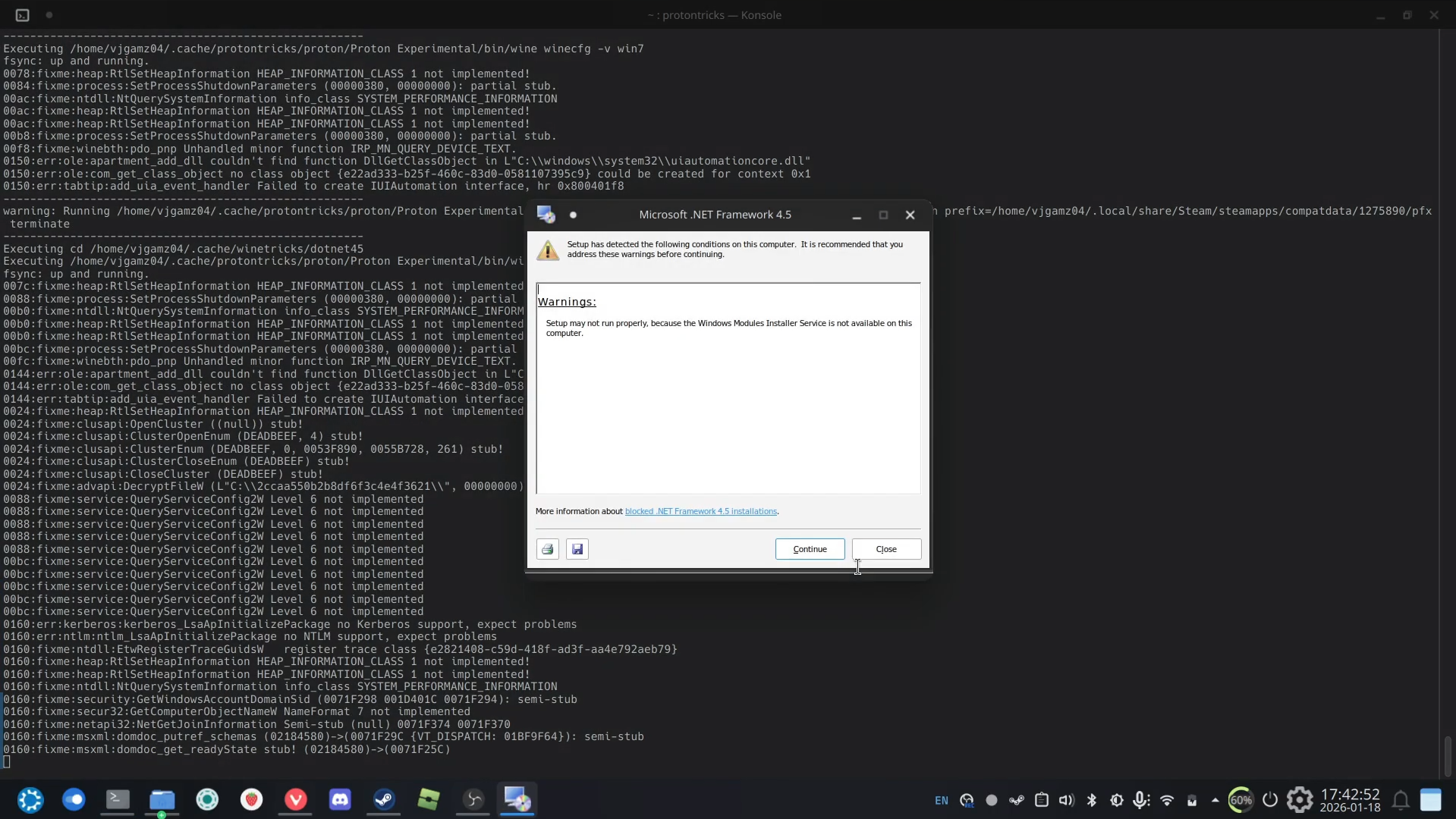This screenshot has height=819, width=1456.
Task: Select the .NET installer task in the taskbar
Action: click(x=517, y=800)
